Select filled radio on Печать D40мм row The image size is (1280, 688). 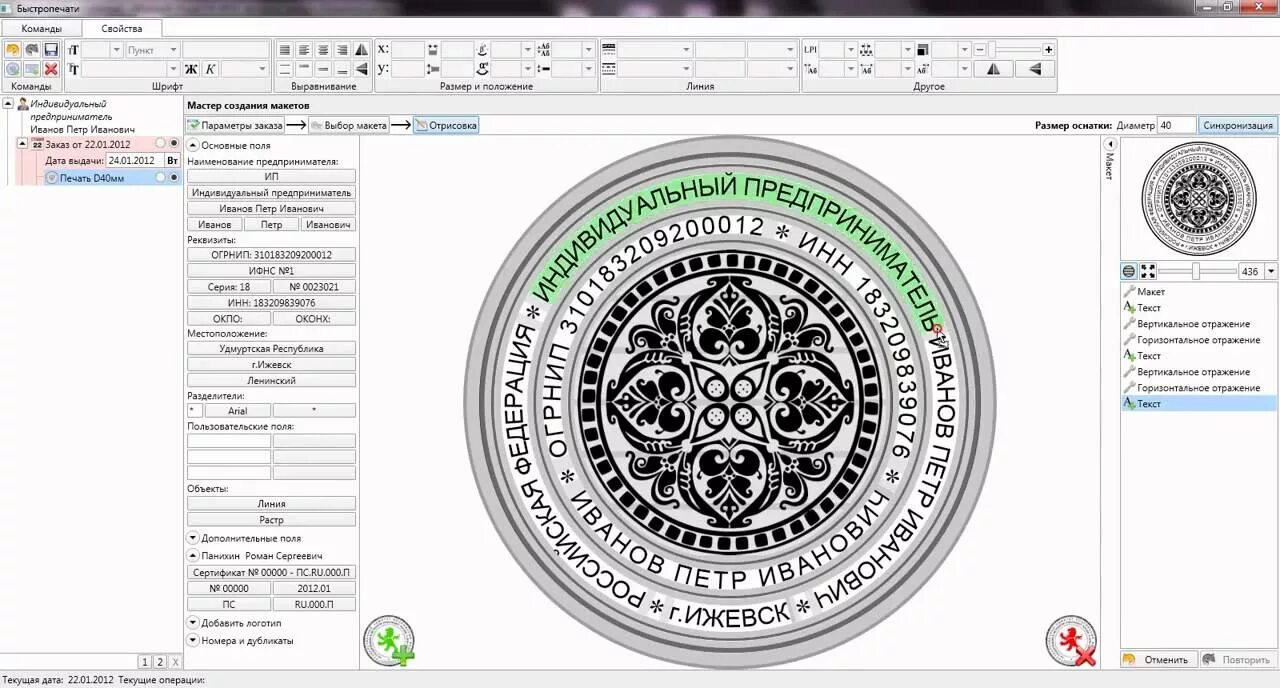click(x=174, y=177)
